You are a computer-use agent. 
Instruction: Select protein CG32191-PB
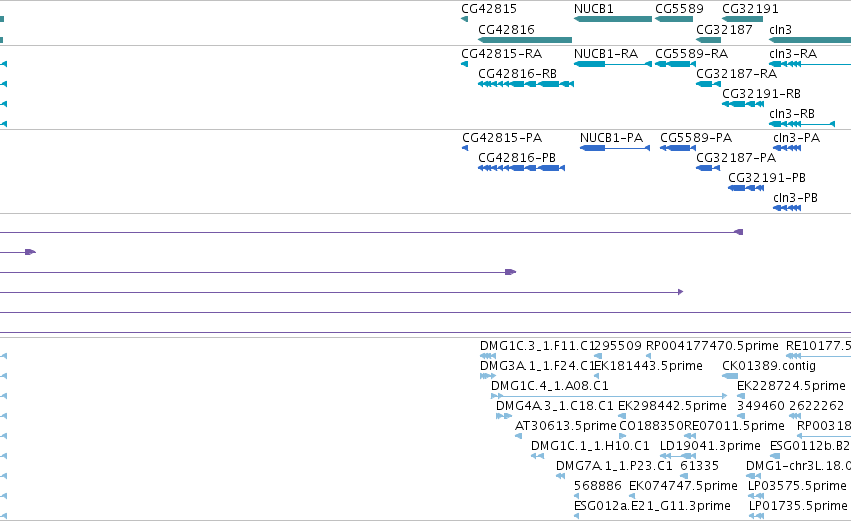pos(767,177)
